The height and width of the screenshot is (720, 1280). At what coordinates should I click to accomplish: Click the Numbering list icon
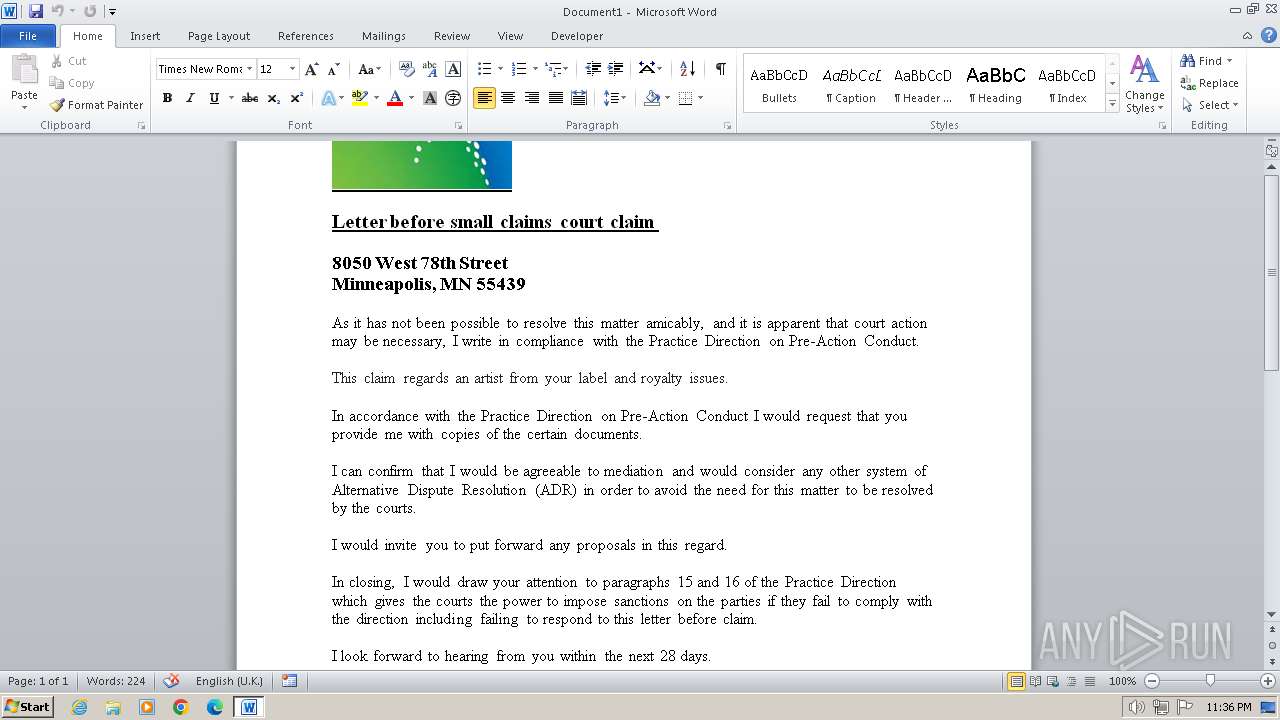519,69
